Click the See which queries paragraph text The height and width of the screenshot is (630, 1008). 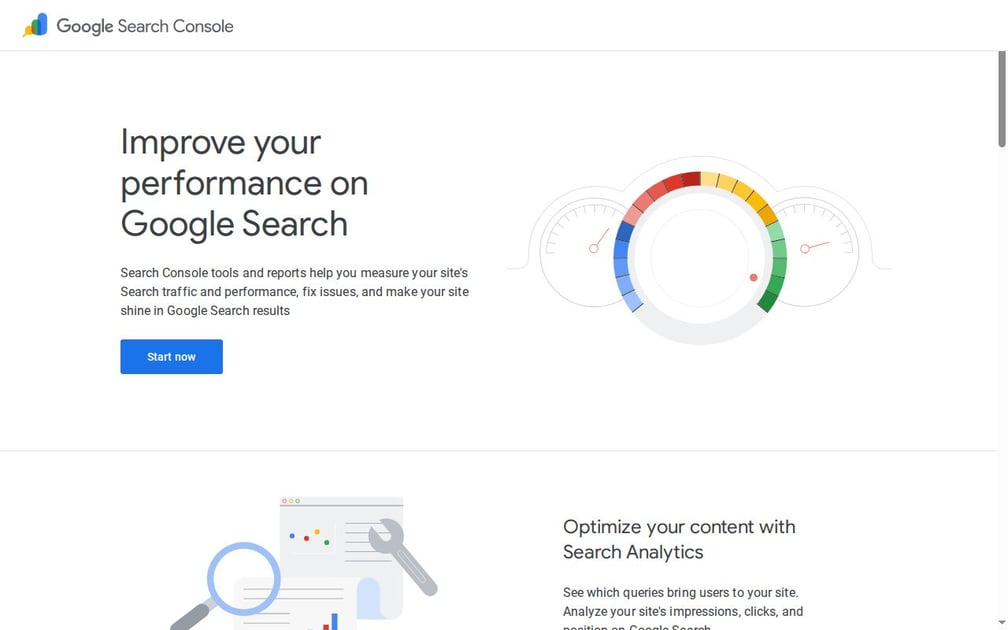click(x=683, y=608)
